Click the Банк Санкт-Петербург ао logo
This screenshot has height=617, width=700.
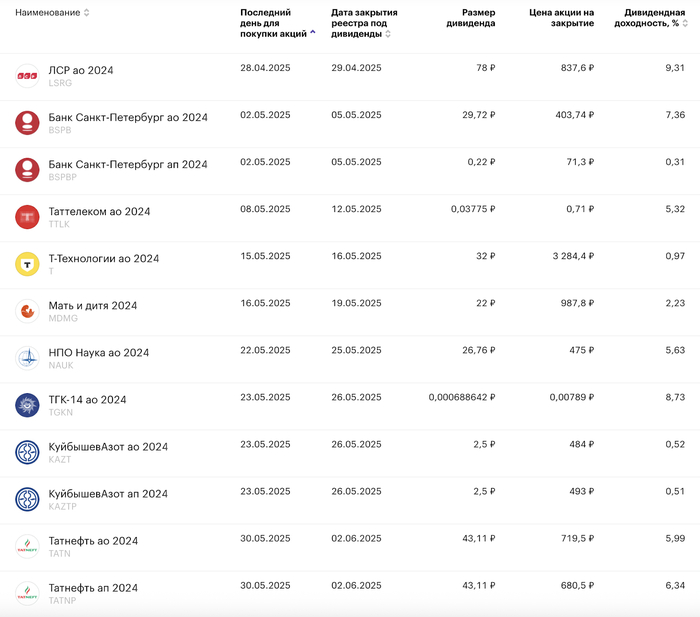coord(27,123)
